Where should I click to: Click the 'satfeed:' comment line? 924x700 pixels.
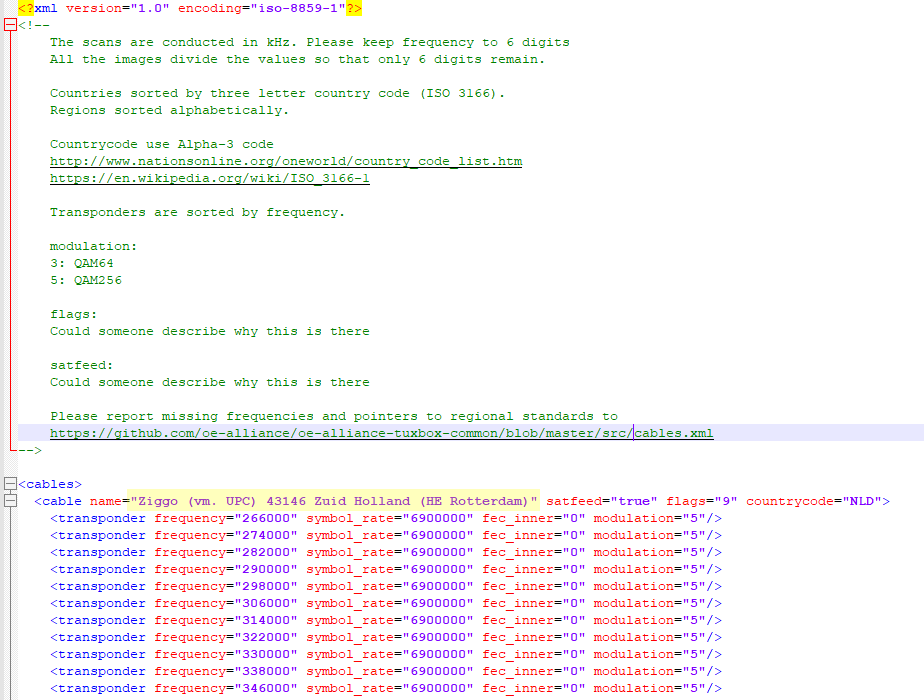[81, 365]
